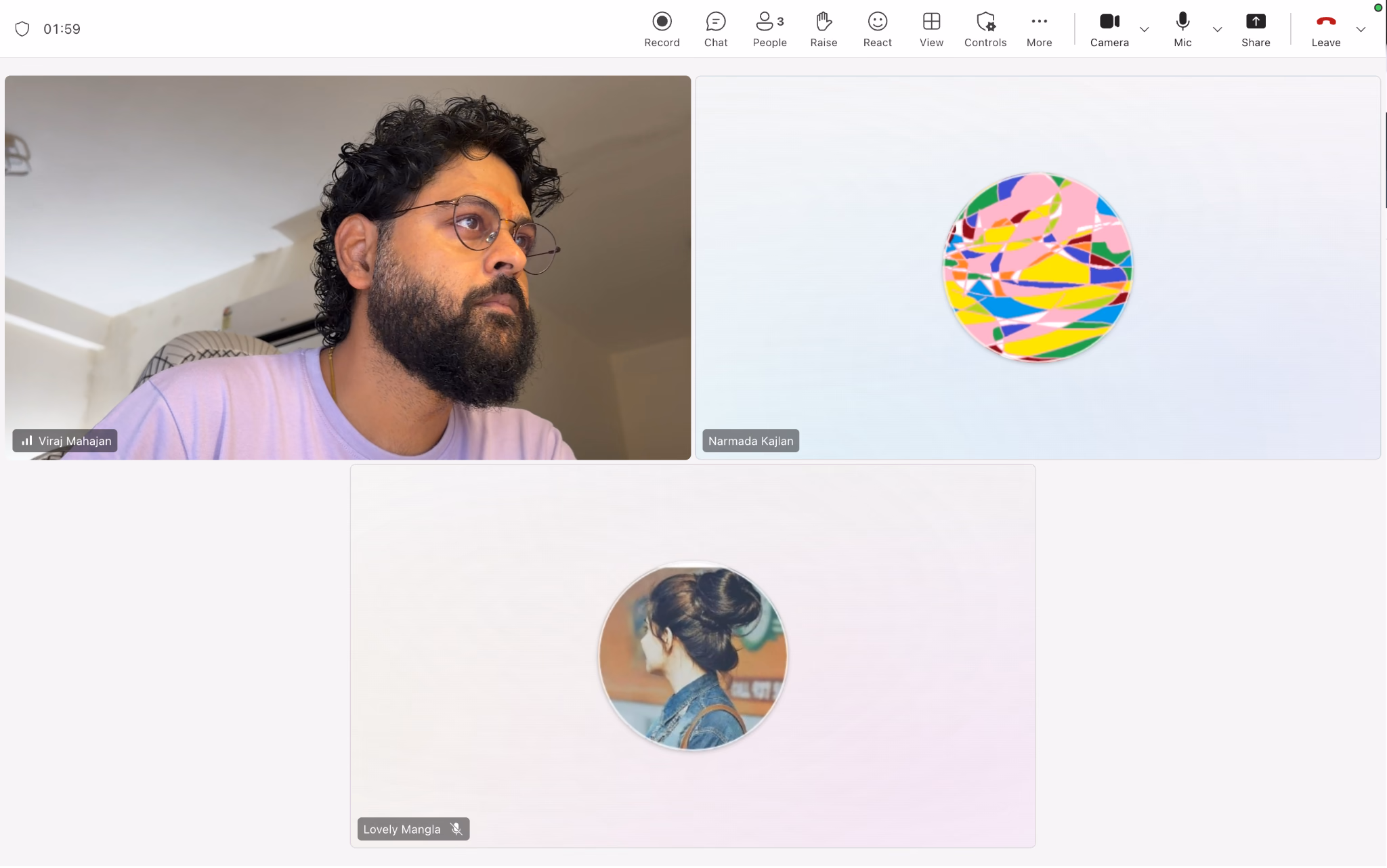1387x868 pixels.
Task: Select Viraj Mahajan's video tile
Action: pyautogui.click(x=347, y=267)
